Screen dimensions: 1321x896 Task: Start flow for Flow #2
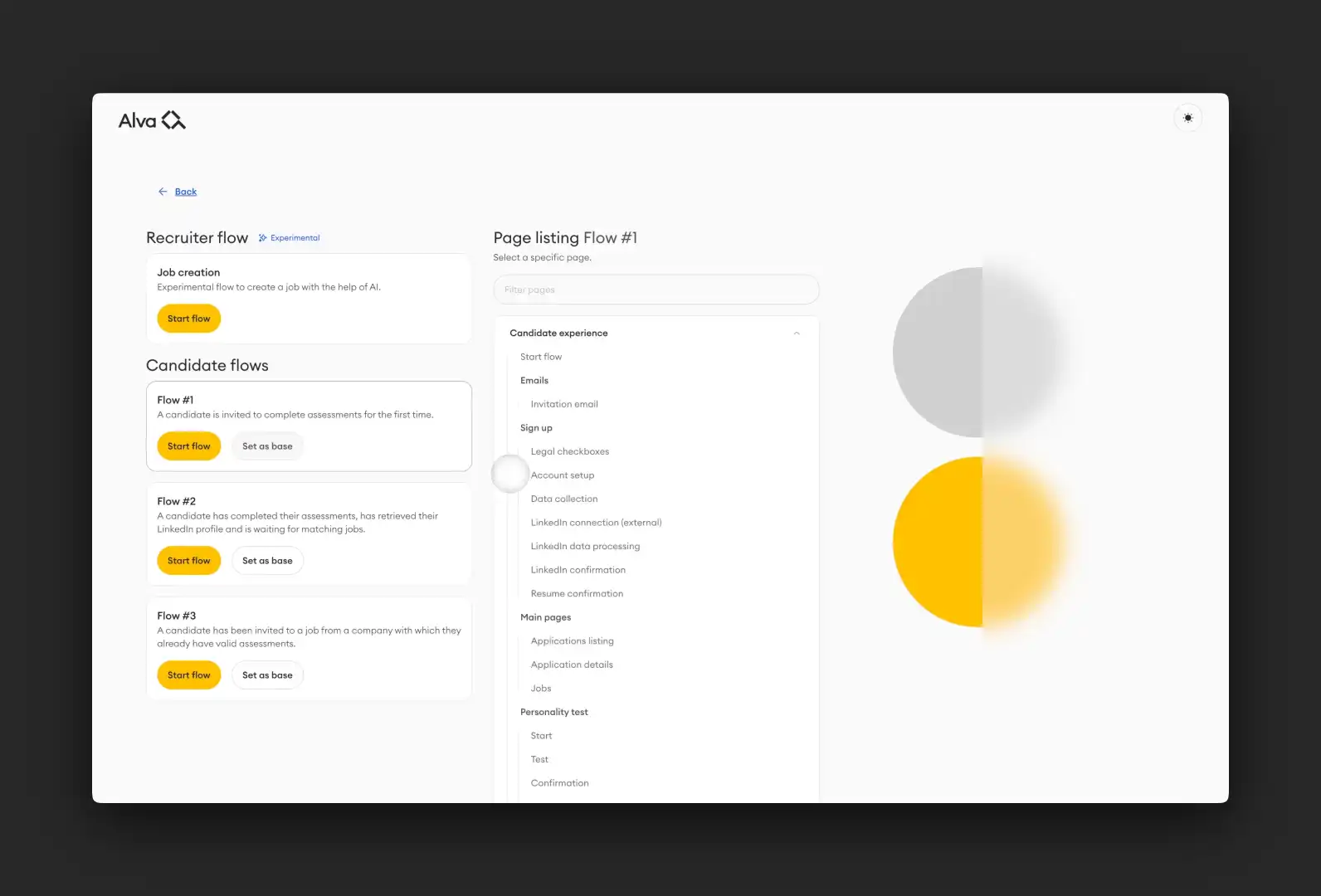tap(188, 561)
